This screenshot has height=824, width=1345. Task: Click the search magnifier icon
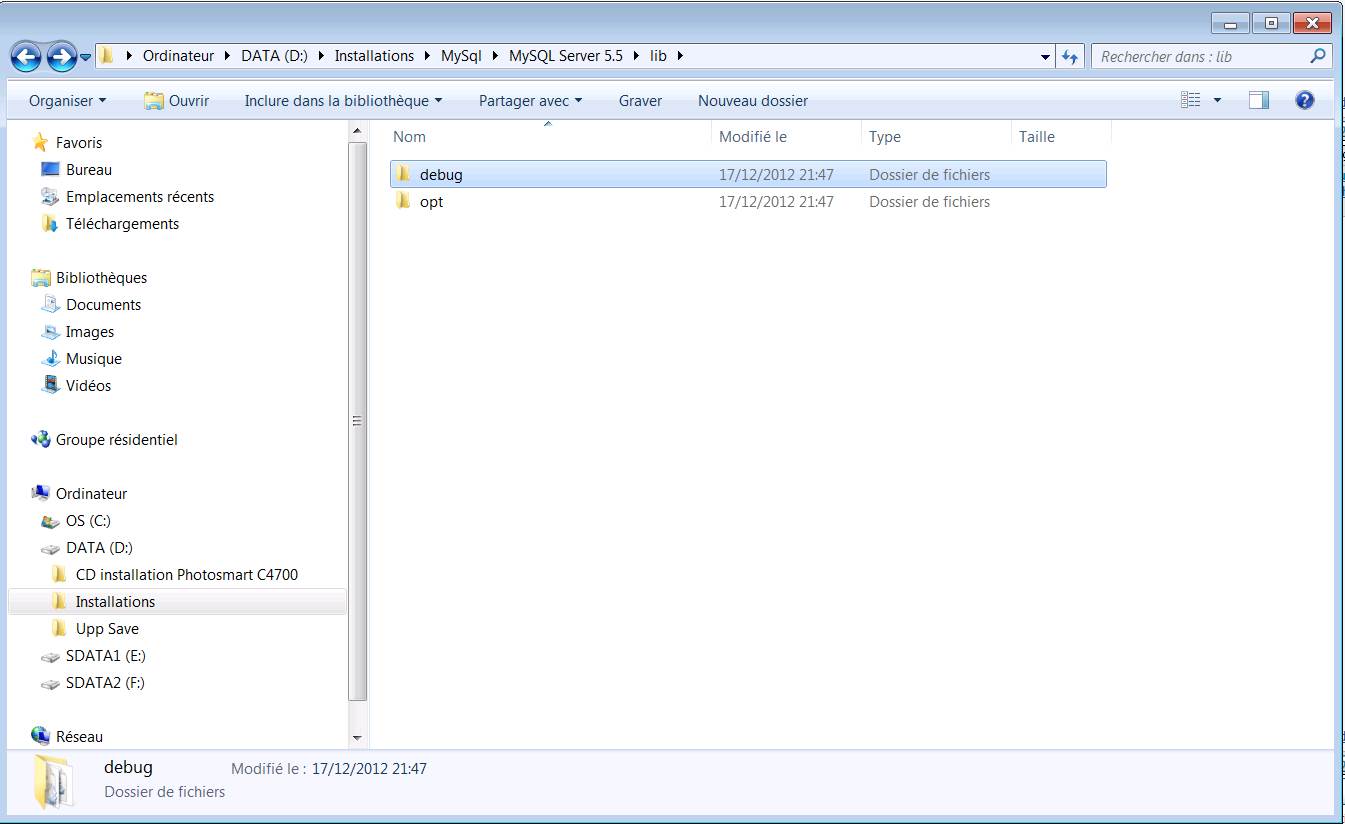pos(1318,57)
